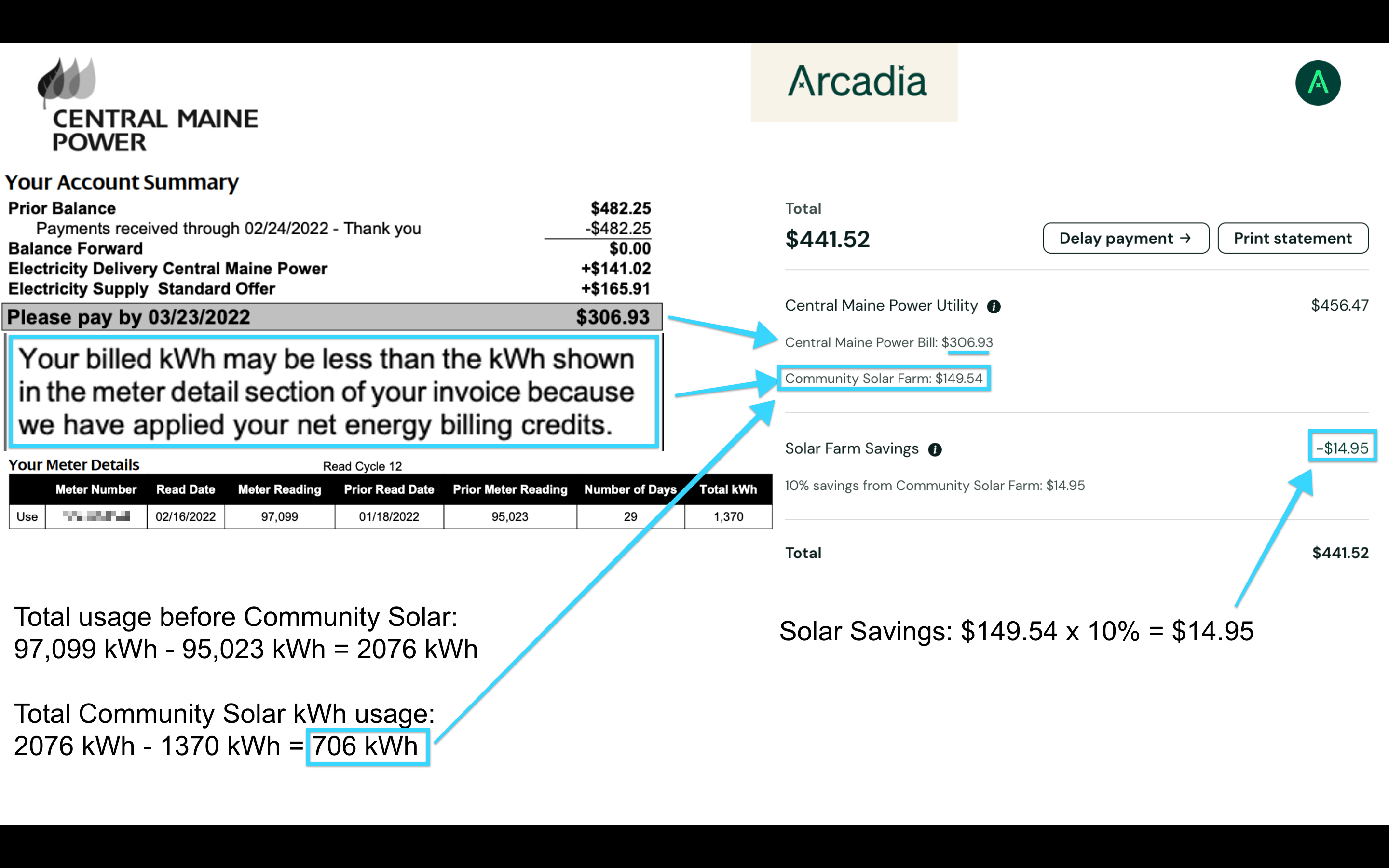
Task: Click the Read Date column header
Action: click(185, 489)
